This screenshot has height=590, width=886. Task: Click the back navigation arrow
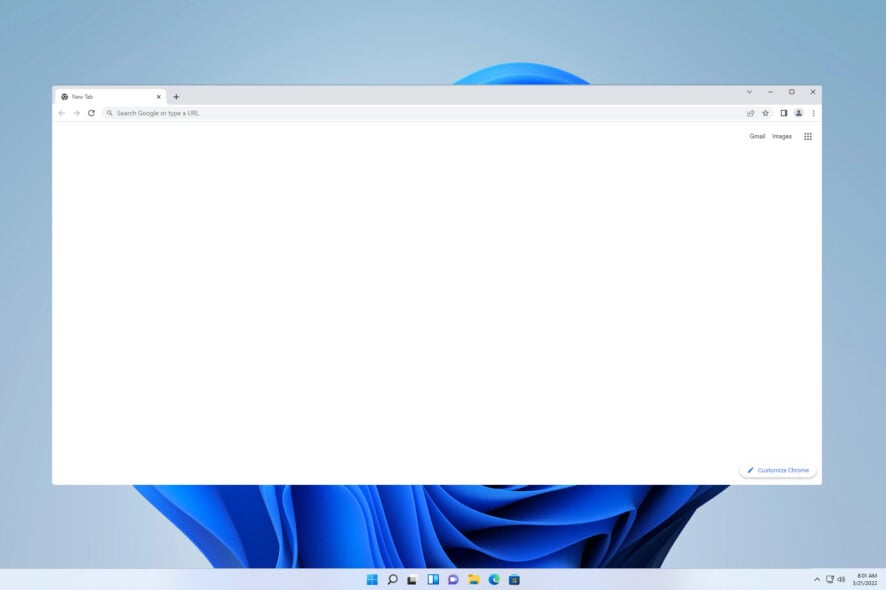coord(63,113)
